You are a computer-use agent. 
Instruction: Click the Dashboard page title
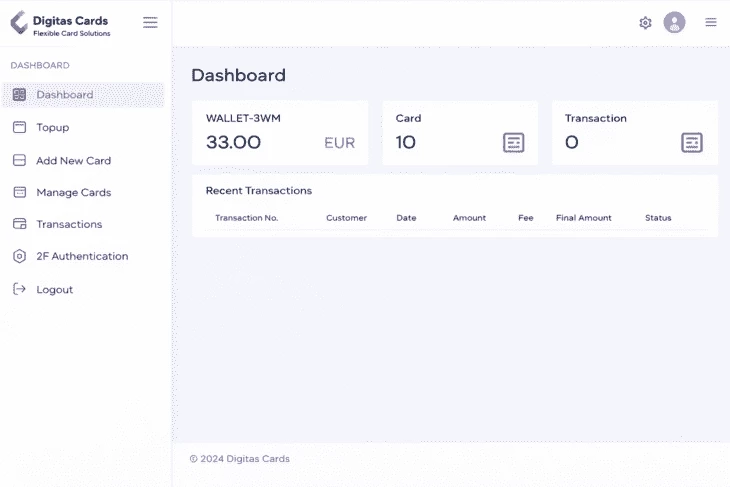(238, 75)
